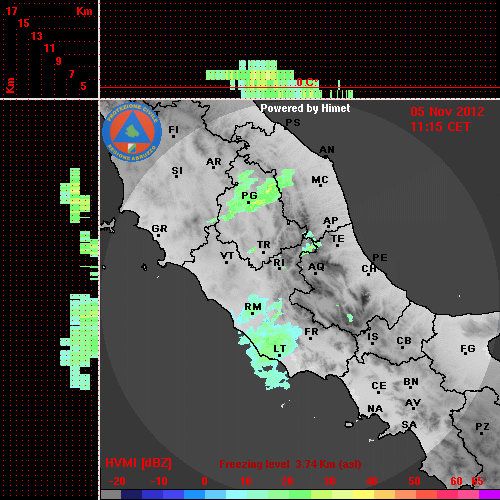Select the NA city label

point(375,409)
